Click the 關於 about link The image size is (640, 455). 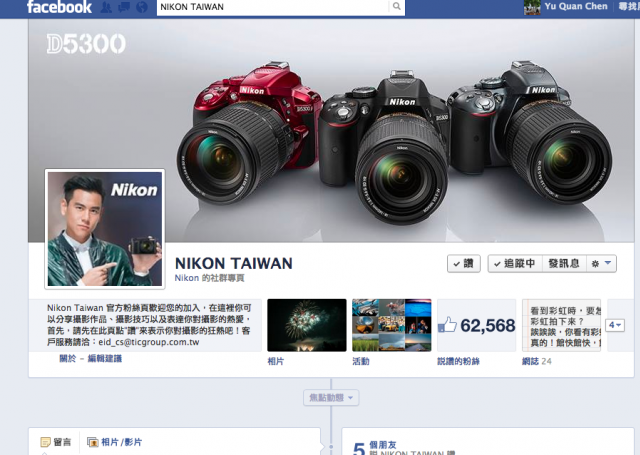click(x=68, y=359)
